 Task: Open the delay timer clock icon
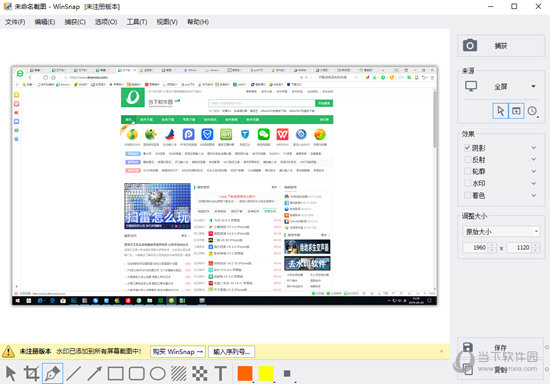pos(532,111)
